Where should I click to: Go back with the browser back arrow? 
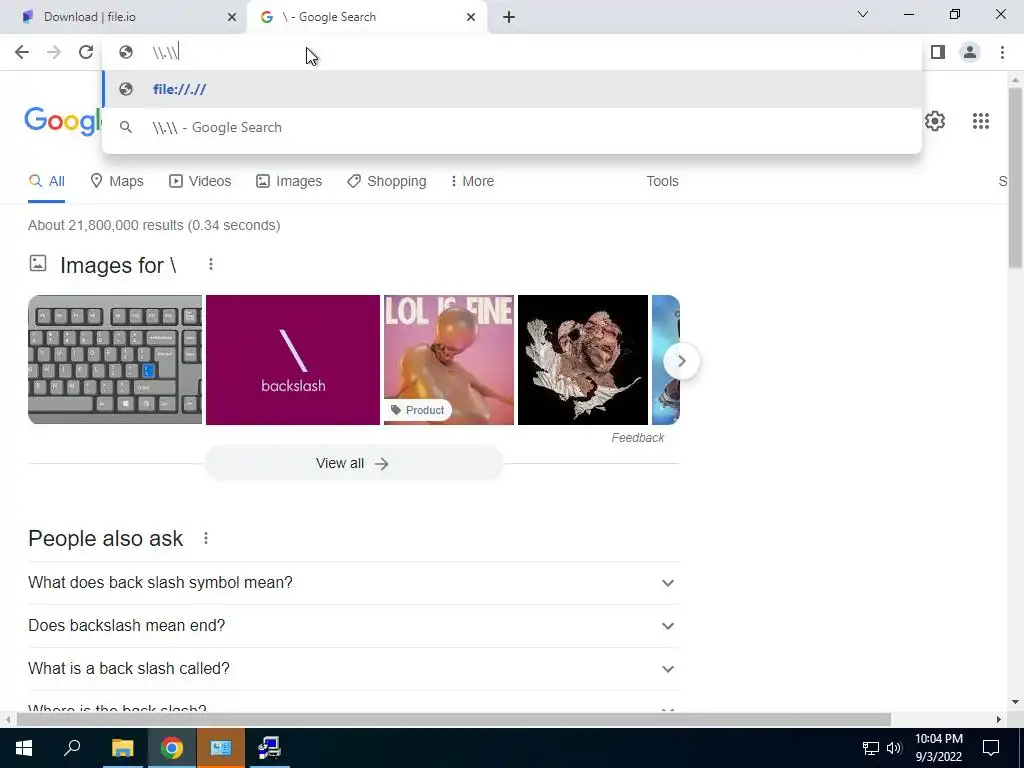pyautogui.click(x=22, y=52)
